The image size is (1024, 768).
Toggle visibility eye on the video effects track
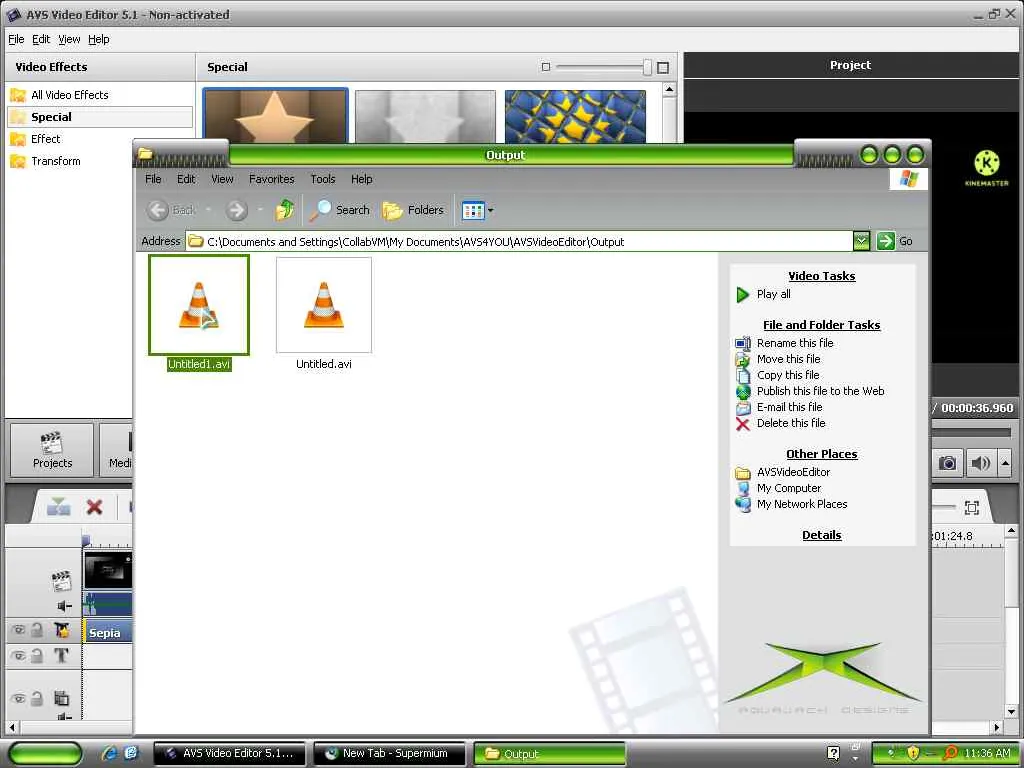[x=18, y=630]
